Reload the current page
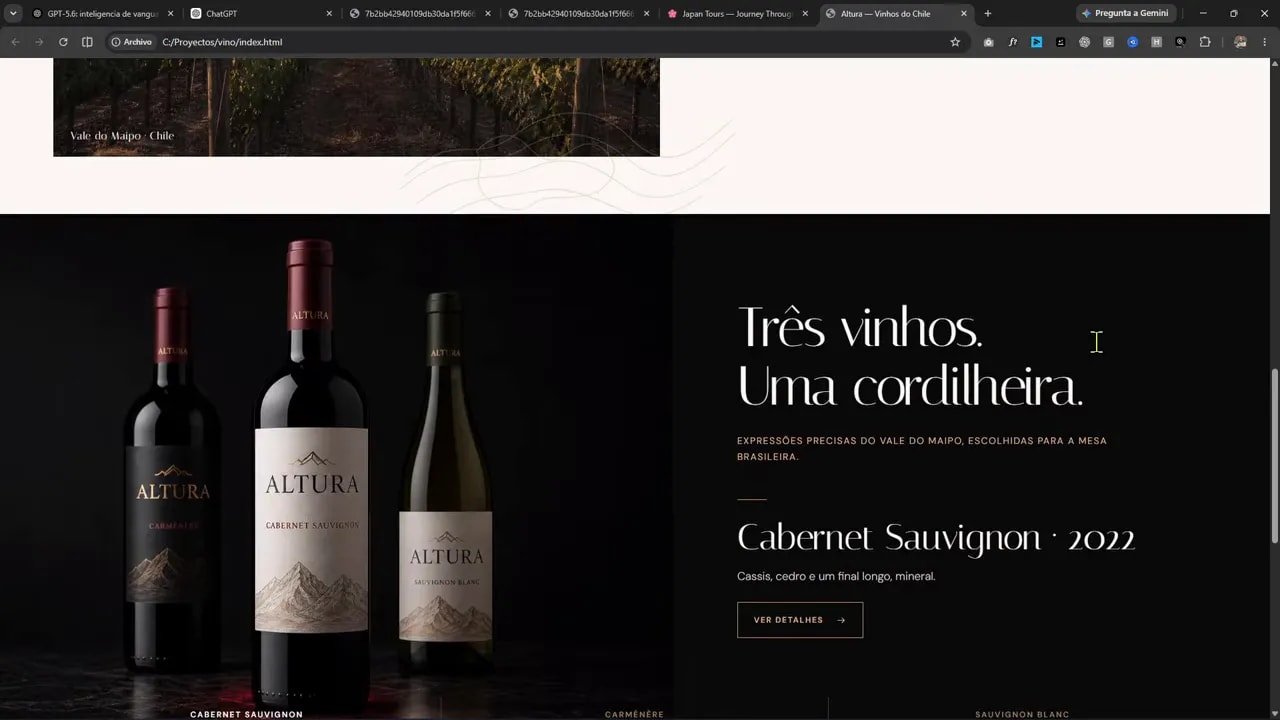The height and width of the screenshot is (720, 1280). [63, 42]
